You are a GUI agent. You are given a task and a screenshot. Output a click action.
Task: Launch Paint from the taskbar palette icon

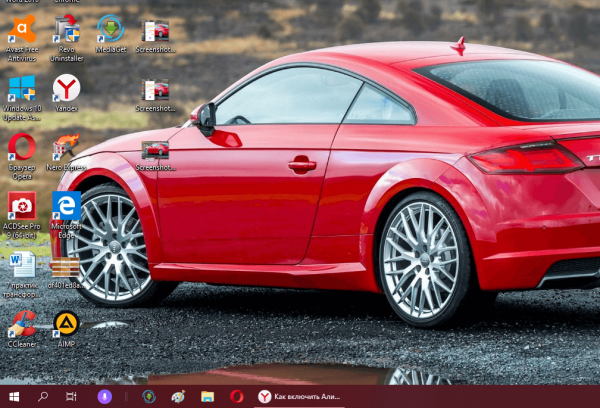(178, 397)
